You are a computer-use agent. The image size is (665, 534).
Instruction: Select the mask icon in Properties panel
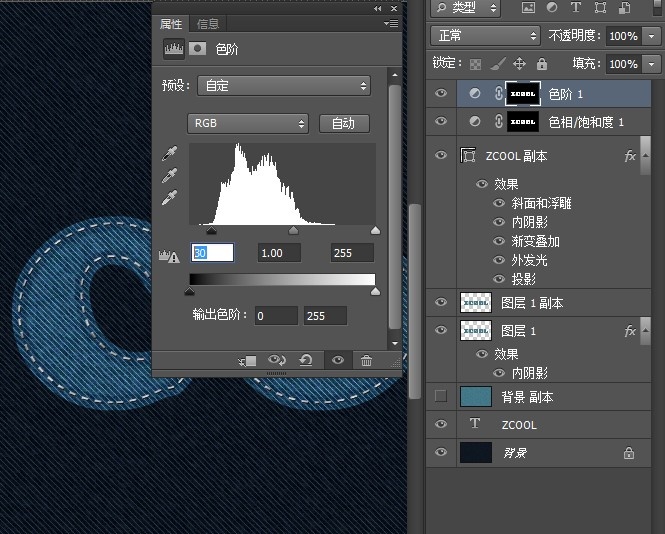[x=199, y=48]
